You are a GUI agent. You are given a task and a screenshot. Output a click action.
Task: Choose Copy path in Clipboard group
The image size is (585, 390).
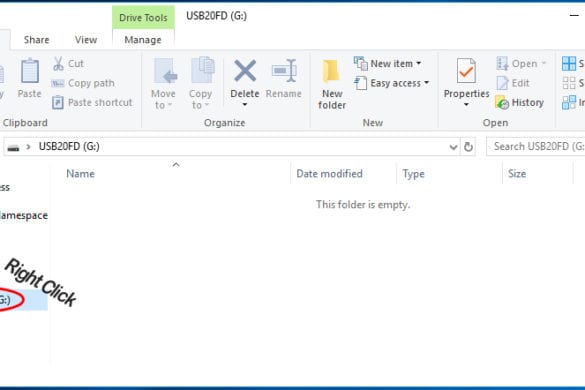83,83
